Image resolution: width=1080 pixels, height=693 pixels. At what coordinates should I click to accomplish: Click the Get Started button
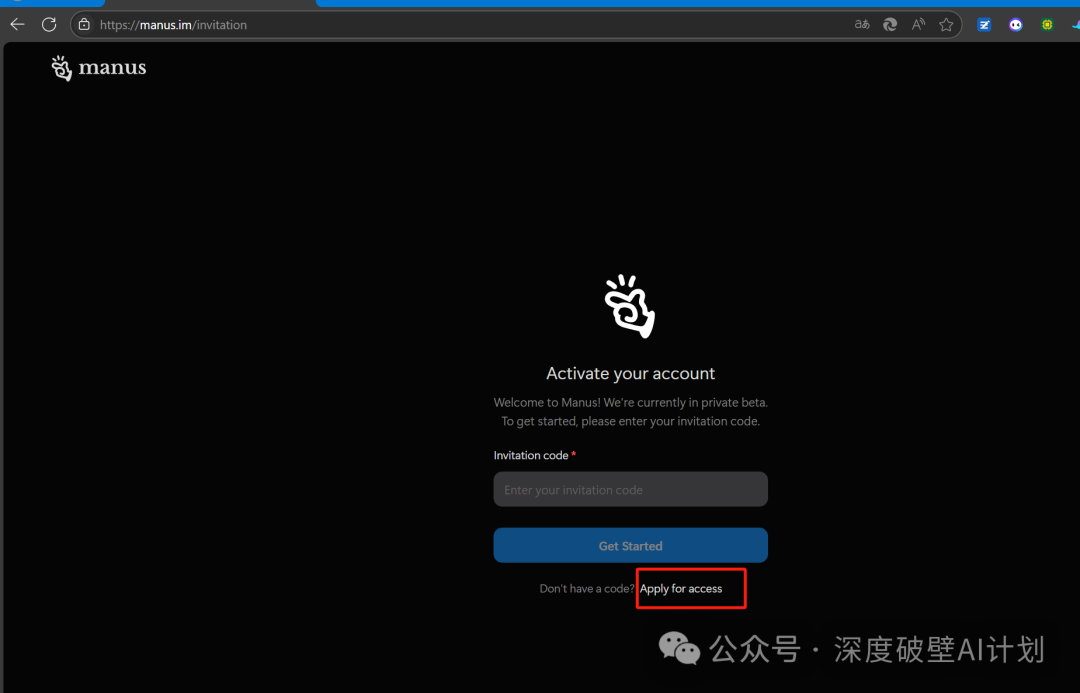point(630,546)
